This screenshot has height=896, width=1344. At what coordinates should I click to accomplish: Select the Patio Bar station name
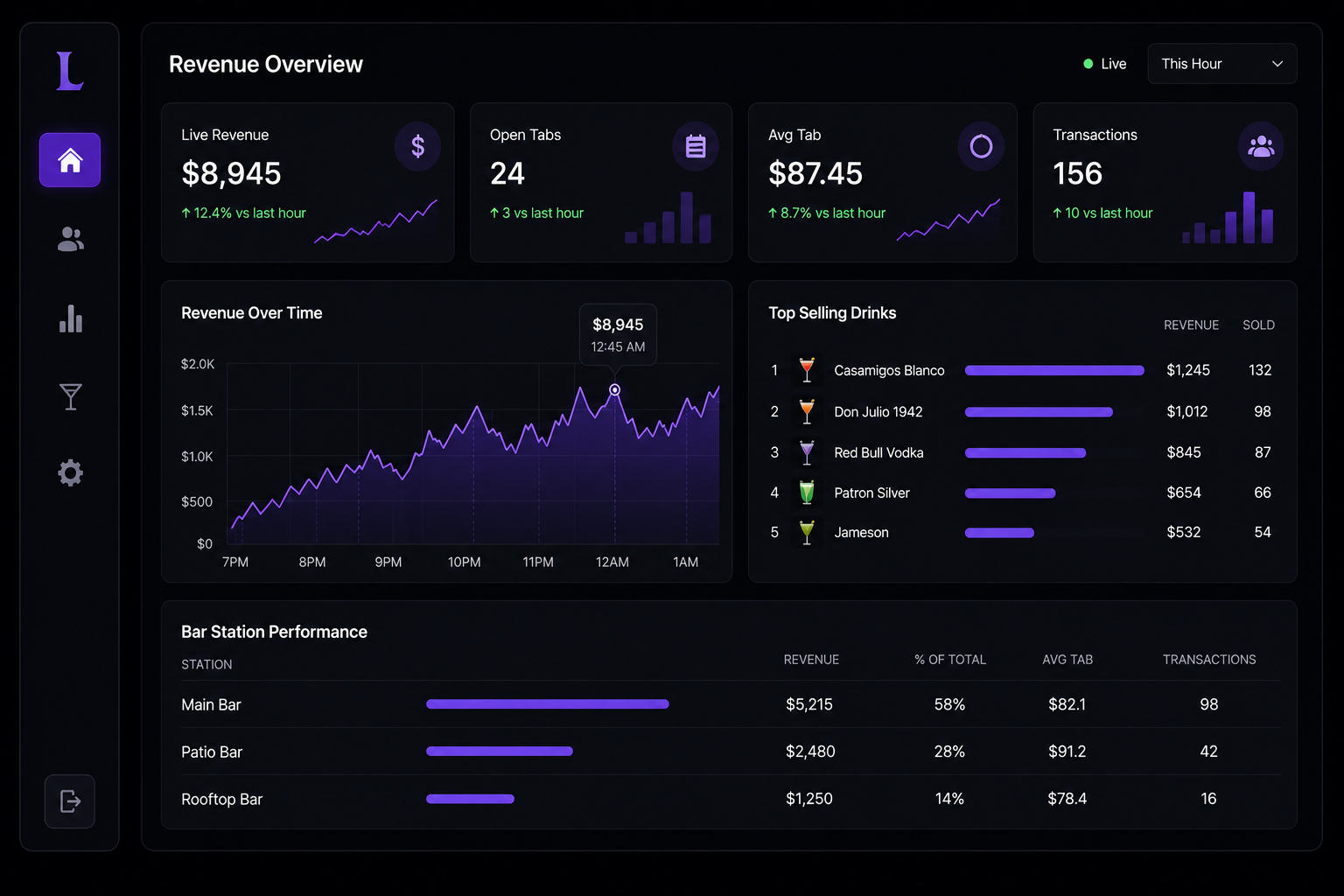pyautogui.click(x=212, y=752)
